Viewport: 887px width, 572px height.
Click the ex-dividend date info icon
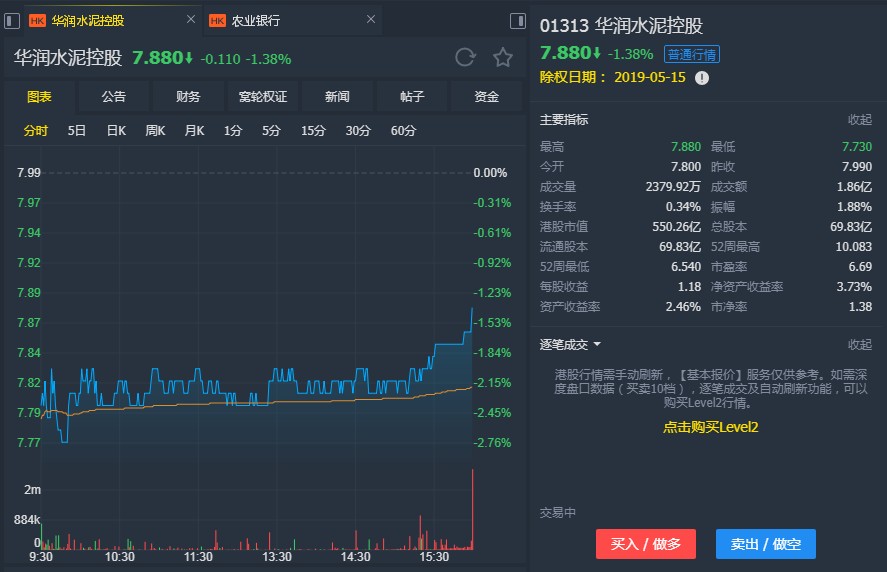click(702, 77)
